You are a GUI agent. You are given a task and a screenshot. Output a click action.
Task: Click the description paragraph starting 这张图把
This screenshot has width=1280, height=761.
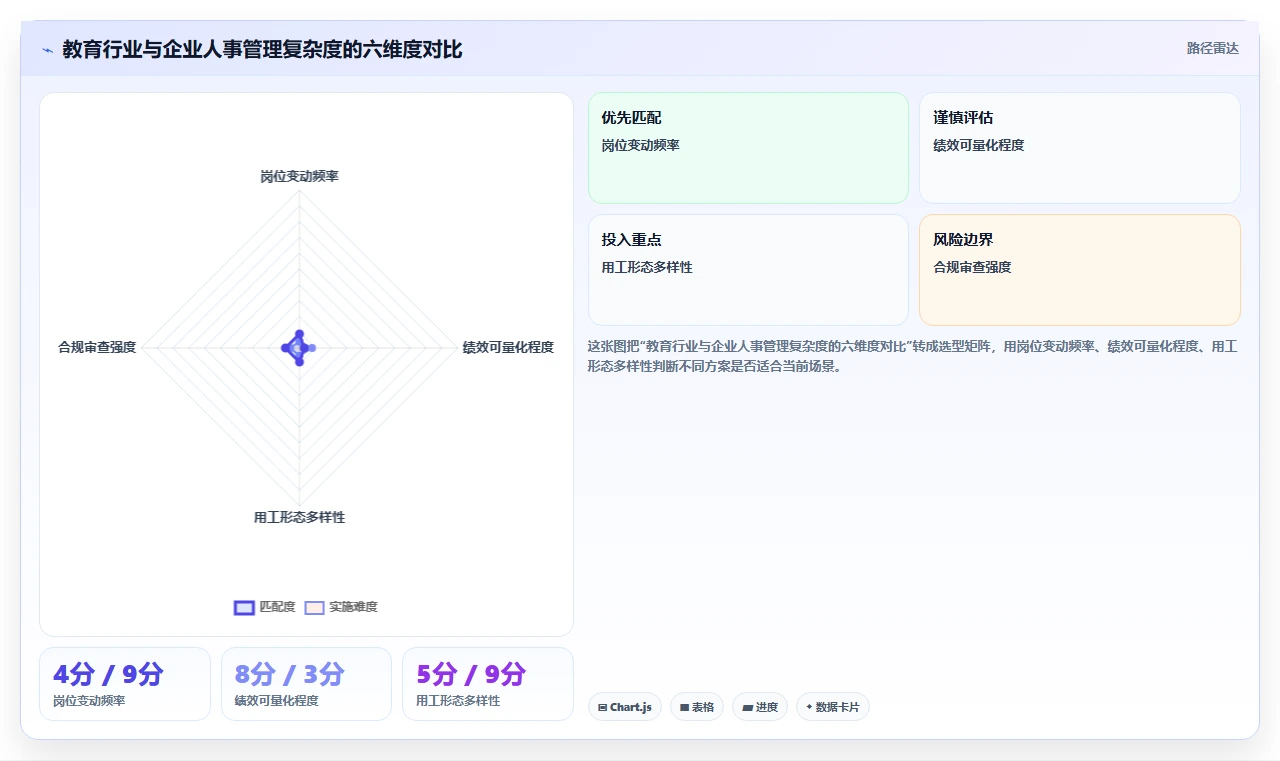click(913, 356)
